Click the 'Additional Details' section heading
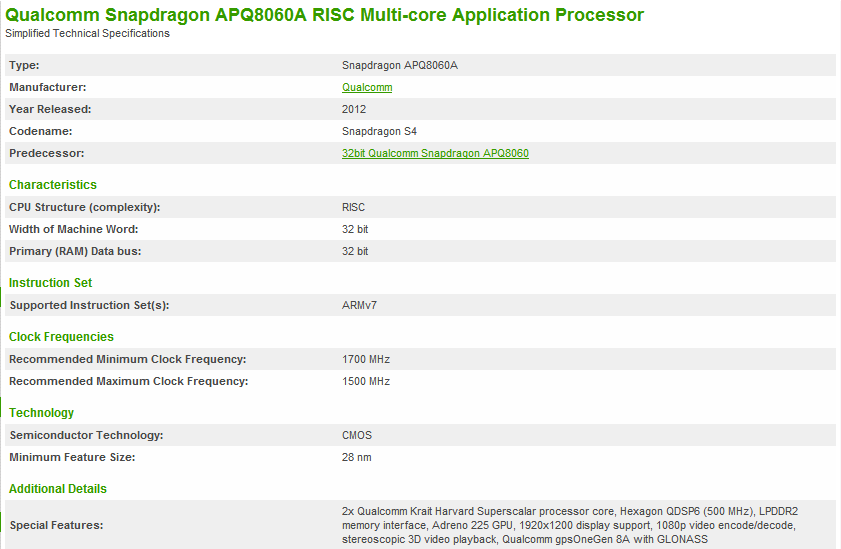 point(58,489)
